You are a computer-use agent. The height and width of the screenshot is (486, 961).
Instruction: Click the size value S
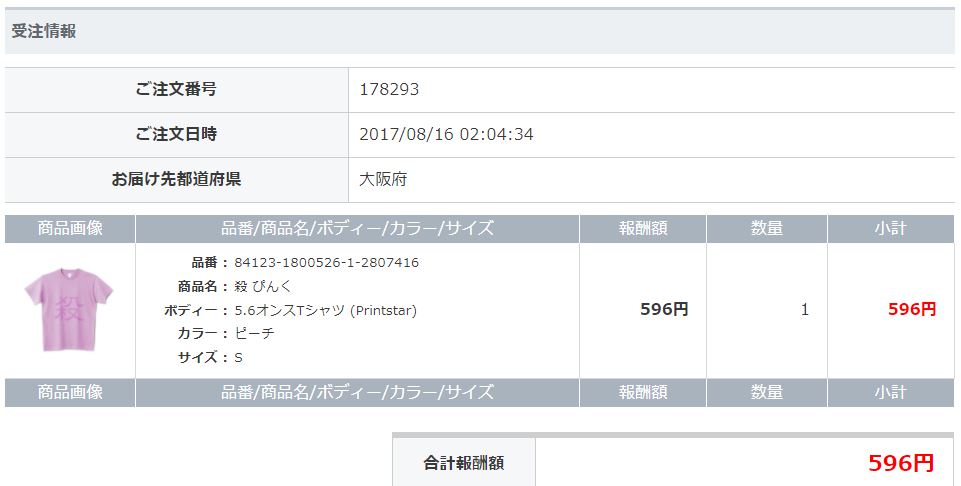pos(239,357)
